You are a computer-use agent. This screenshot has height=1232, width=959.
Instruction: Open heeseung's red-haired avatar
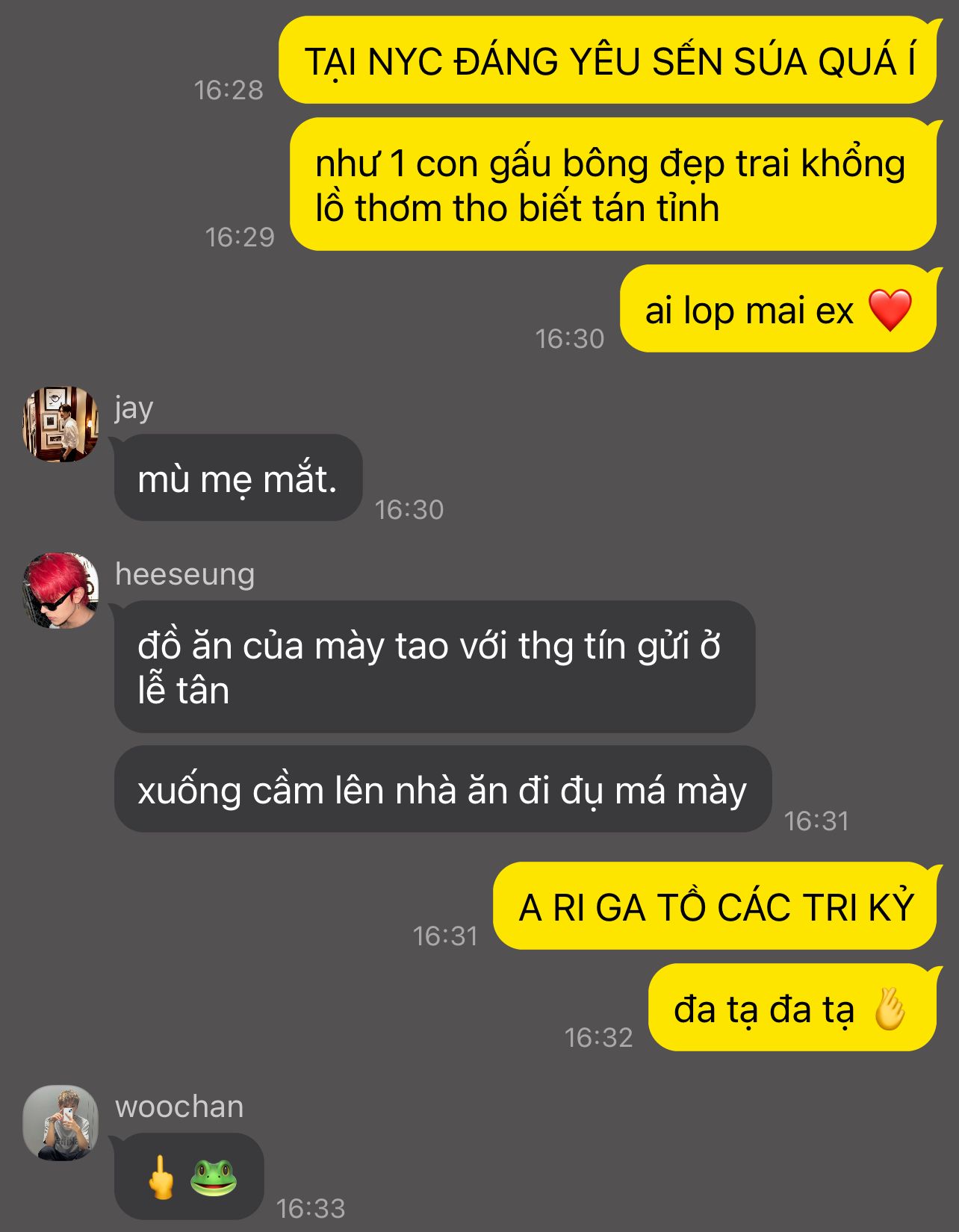click(60, 591)
